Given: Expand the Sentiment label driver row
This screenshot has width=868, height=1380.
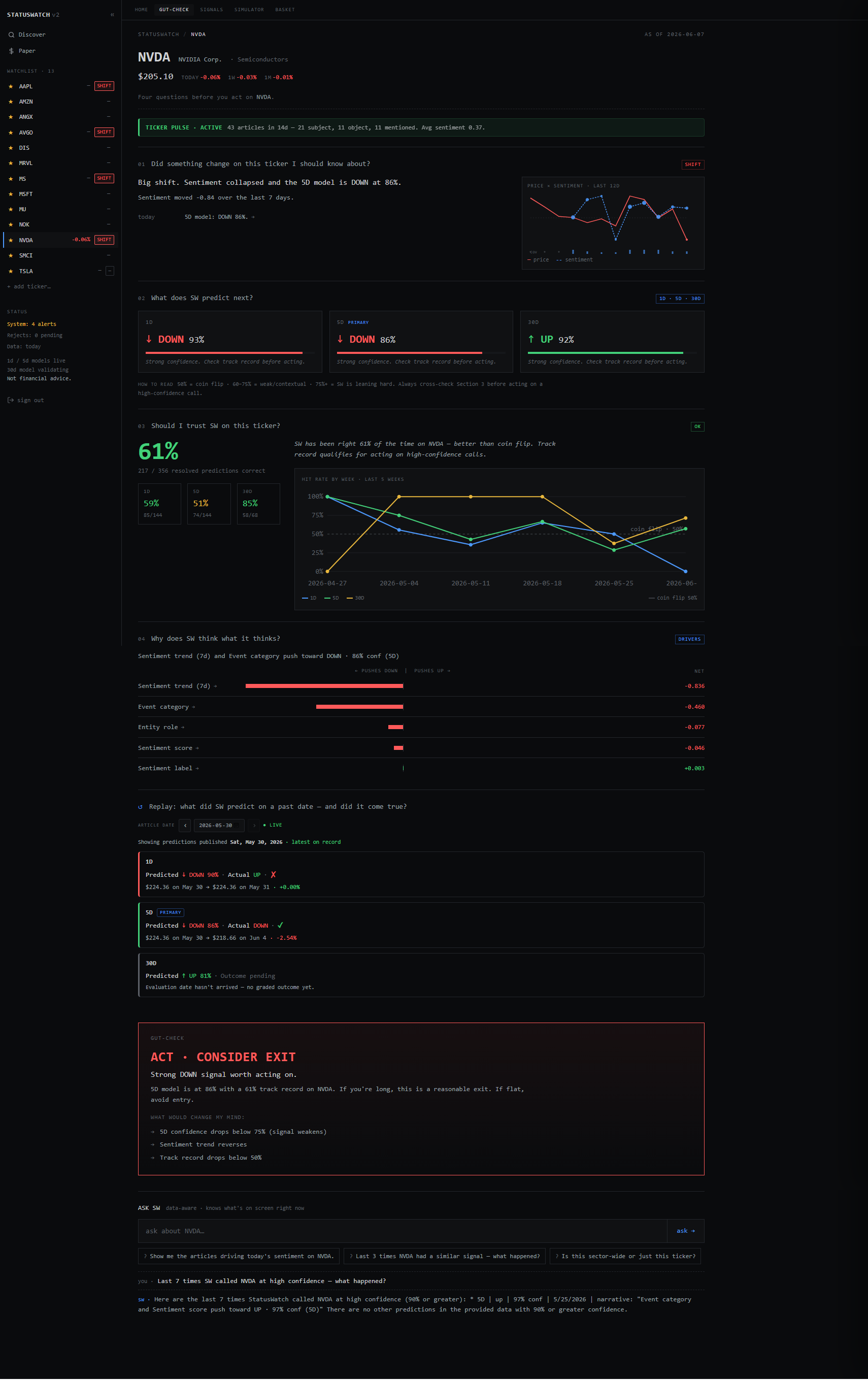Looking at the screenshot, I should [x=421, y=769].
